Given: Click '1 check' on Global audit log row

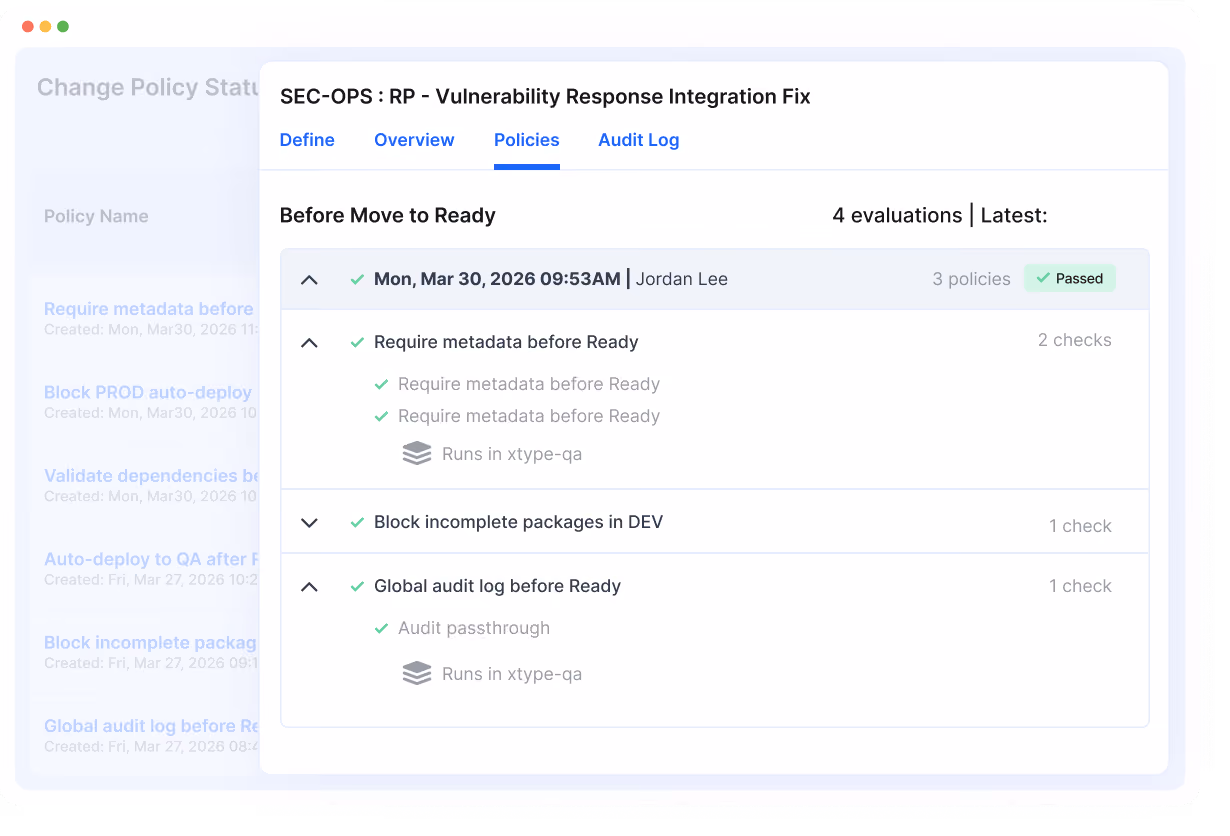Looking at the screenshot, I should tap(1080, 586).
